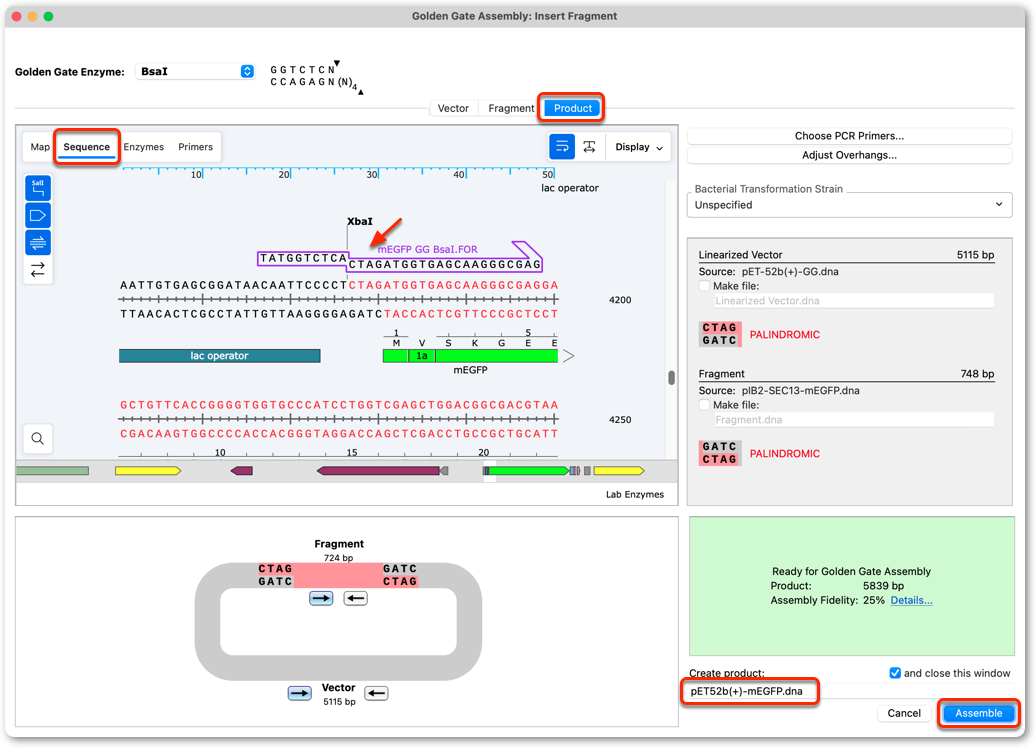Open the Map view tab
This screenshot has width=1036, height=748.
[40, 147]
